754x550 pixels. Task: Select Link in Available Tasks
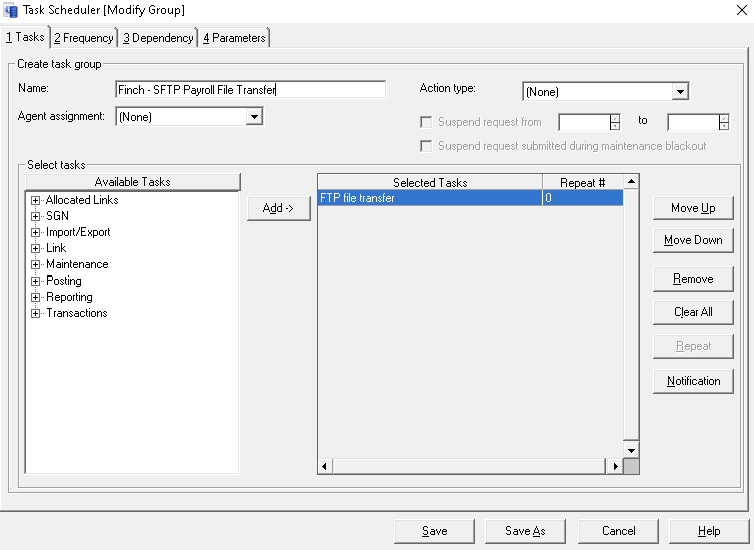(56, 248)
